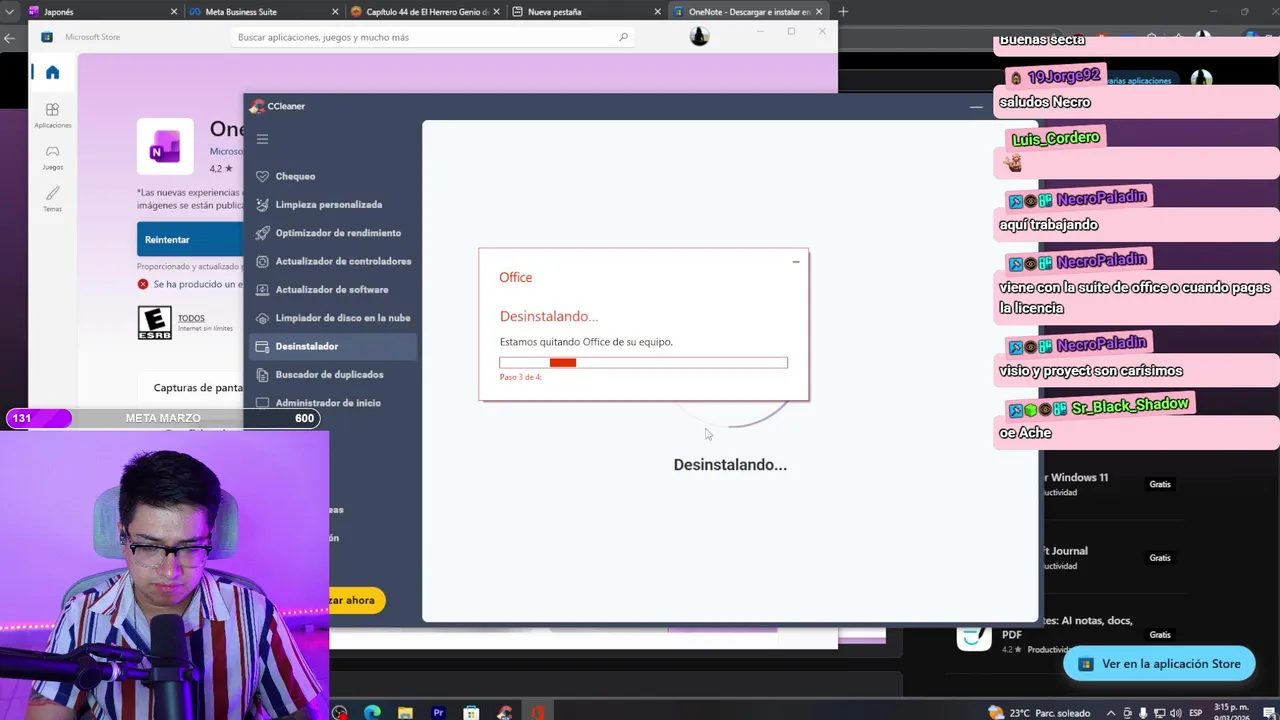Click Gratis next to the PDF app

point(1160,635)
